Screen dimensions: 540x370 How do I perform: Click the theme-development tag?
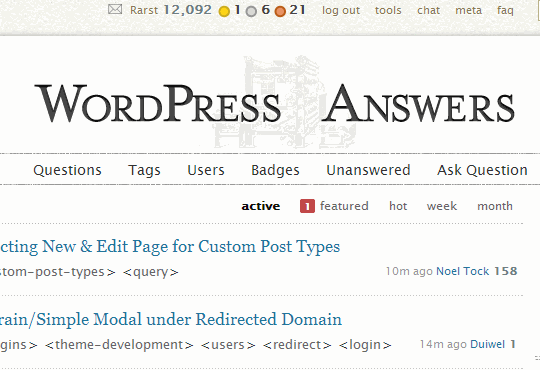(x=119, y=345)
